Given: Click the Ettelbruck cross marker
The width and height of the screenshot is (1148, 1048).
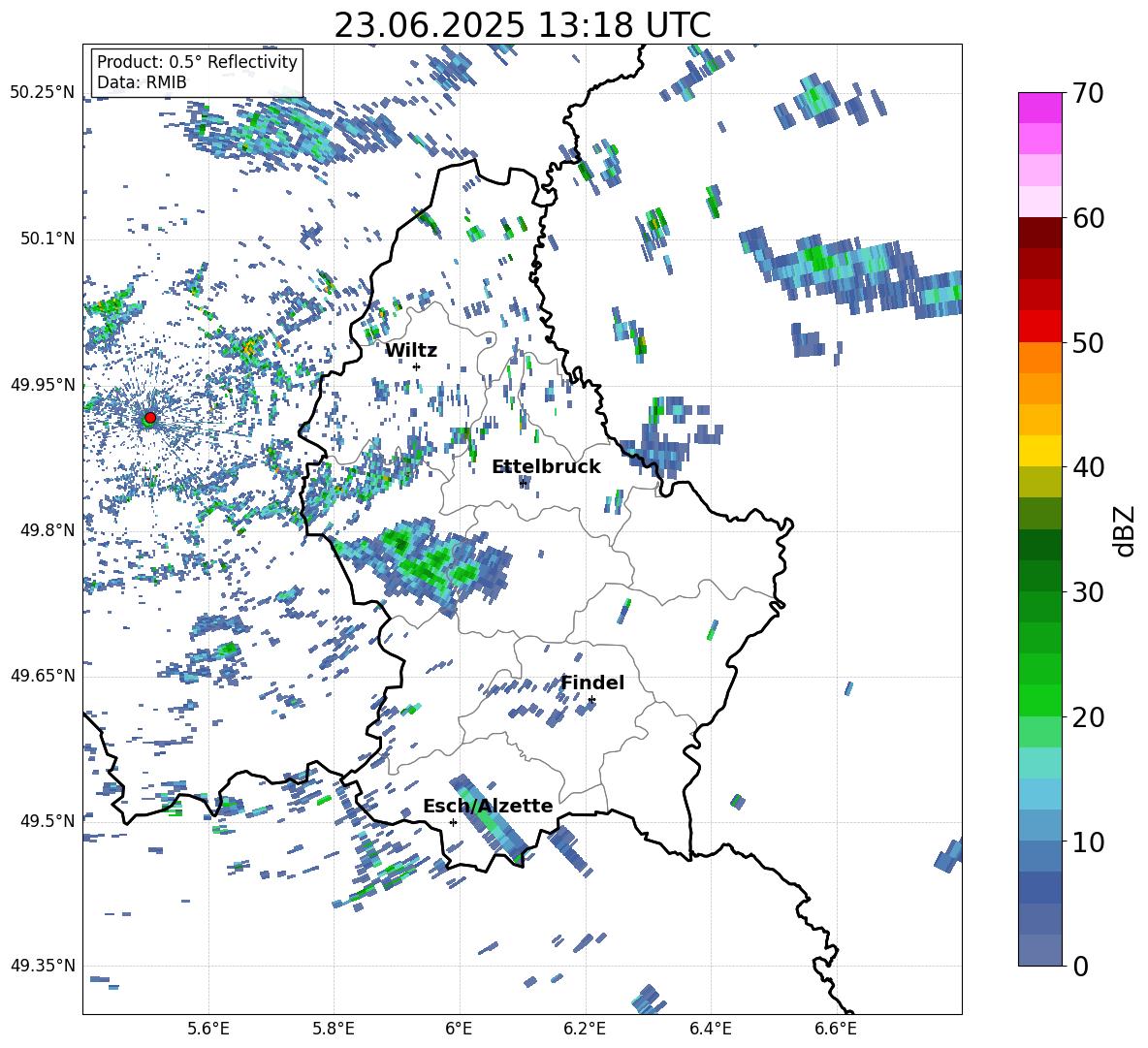Looking at the screenshot, I should click(523, 483).
